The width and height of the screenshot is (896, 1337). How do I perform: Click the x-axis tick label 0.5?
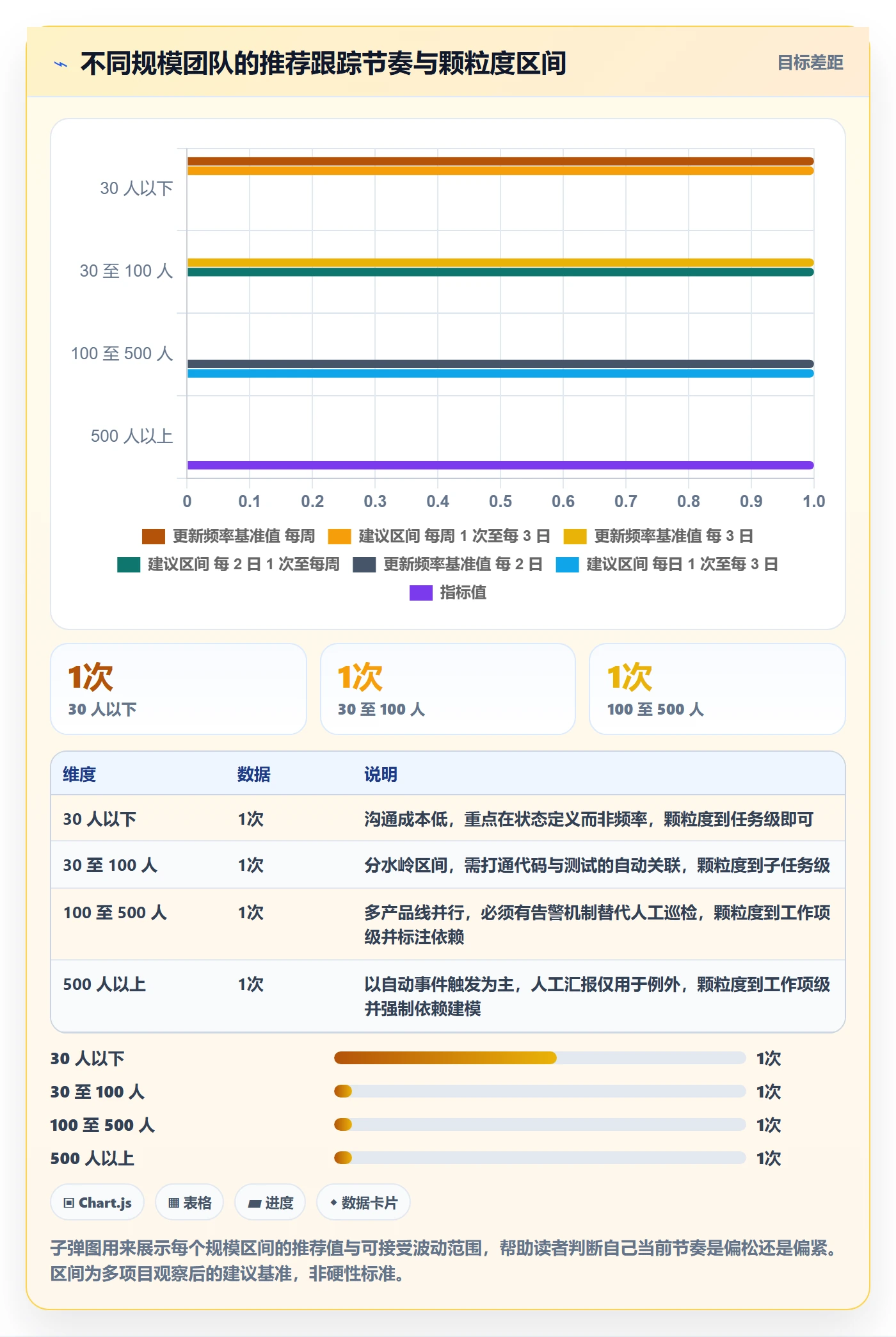click(x=500, y=501)
